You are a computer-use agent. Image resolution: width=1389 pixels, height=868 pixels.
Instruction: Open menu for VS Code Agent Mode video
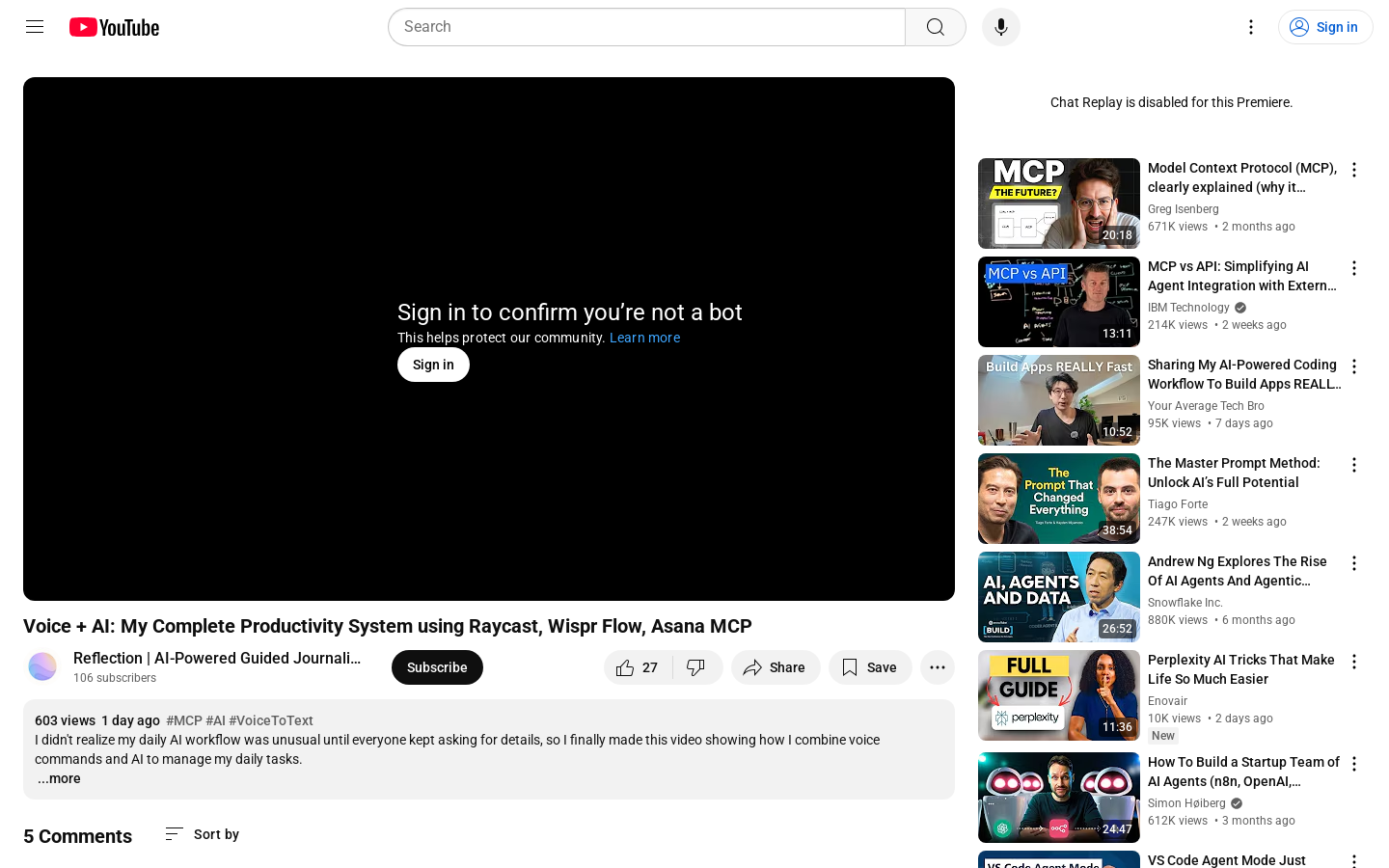tap(1354, 859)
